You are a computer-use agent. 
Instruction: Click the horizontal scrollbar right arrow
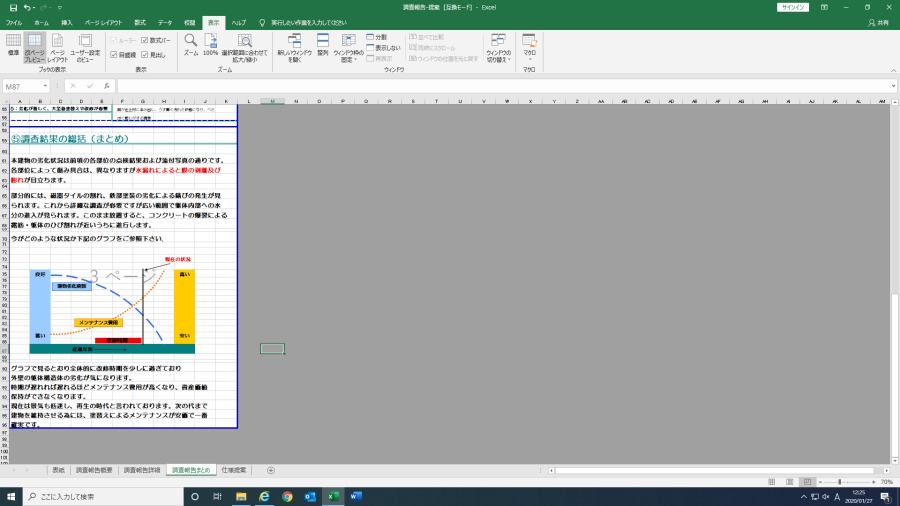[x=887, y=470]
